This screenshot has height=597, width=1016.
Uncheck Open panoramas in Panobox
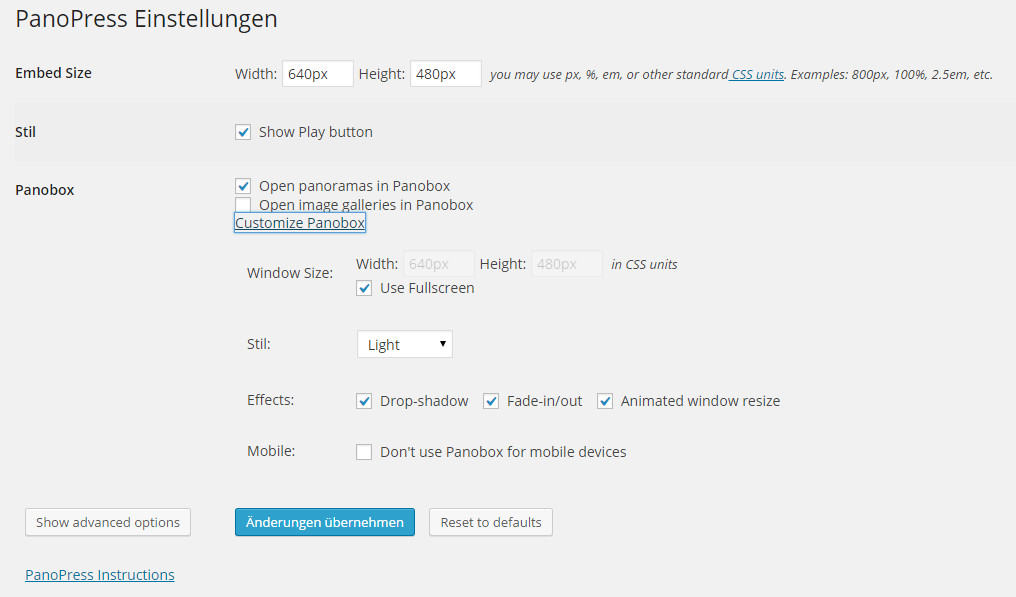tap(243, 186)
